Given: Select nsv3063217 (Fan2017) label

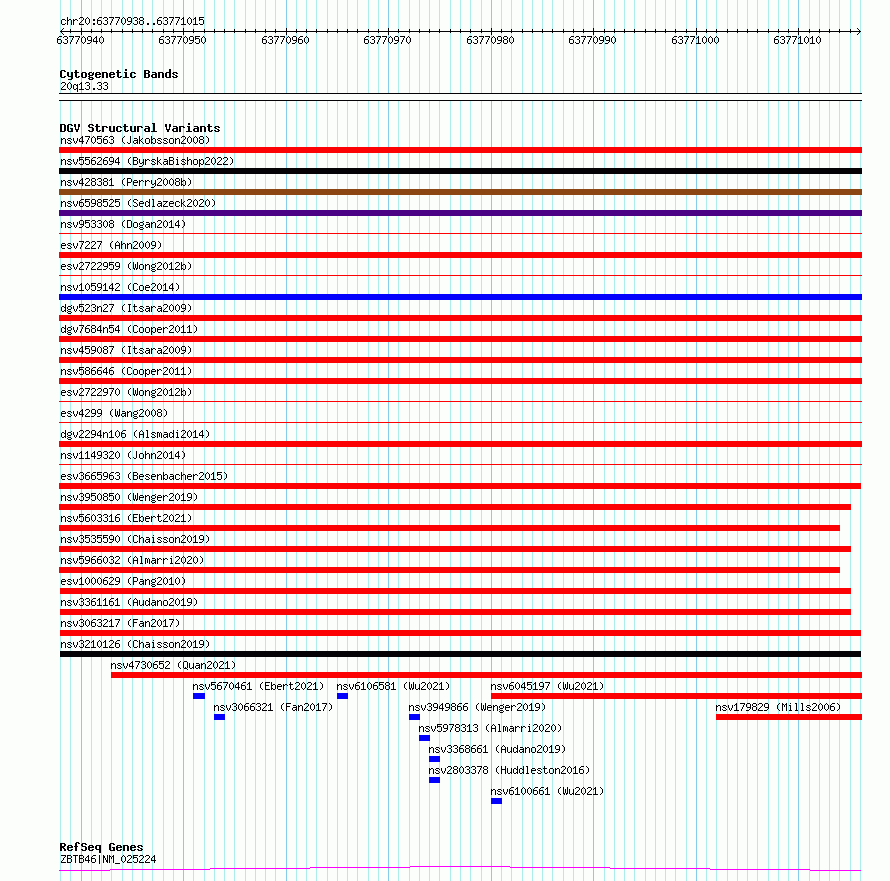Looking at the screenshot, I should (120, 623).
